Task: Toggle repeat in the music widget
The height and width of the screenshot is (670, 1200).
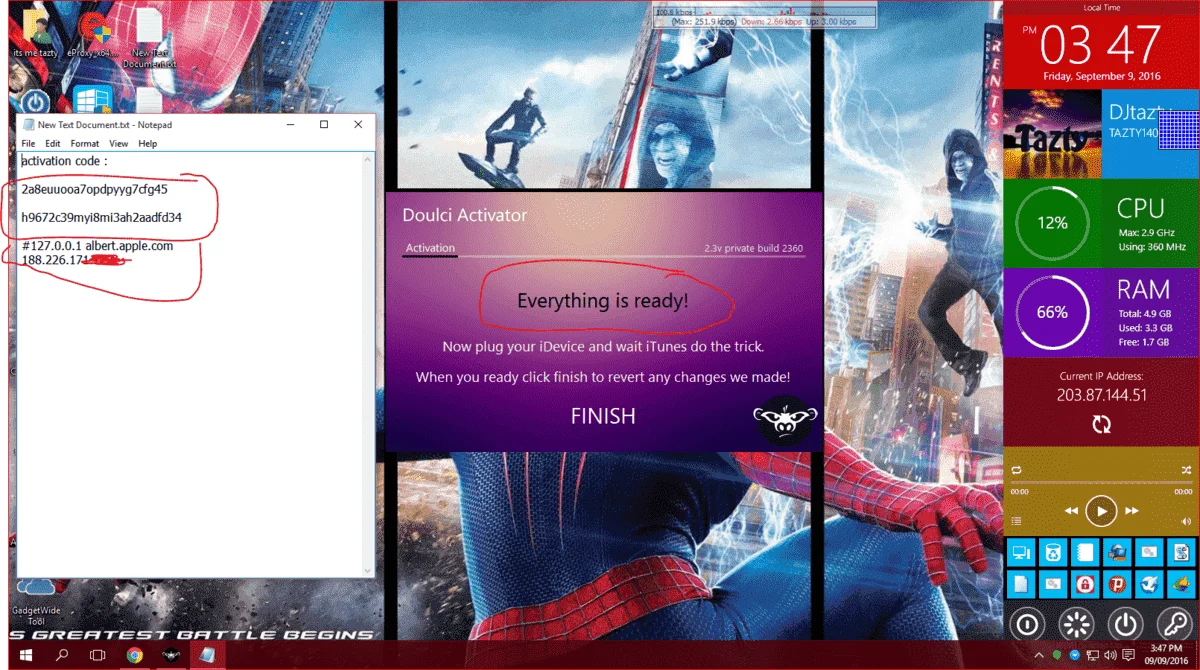Action: point(1016,470)
